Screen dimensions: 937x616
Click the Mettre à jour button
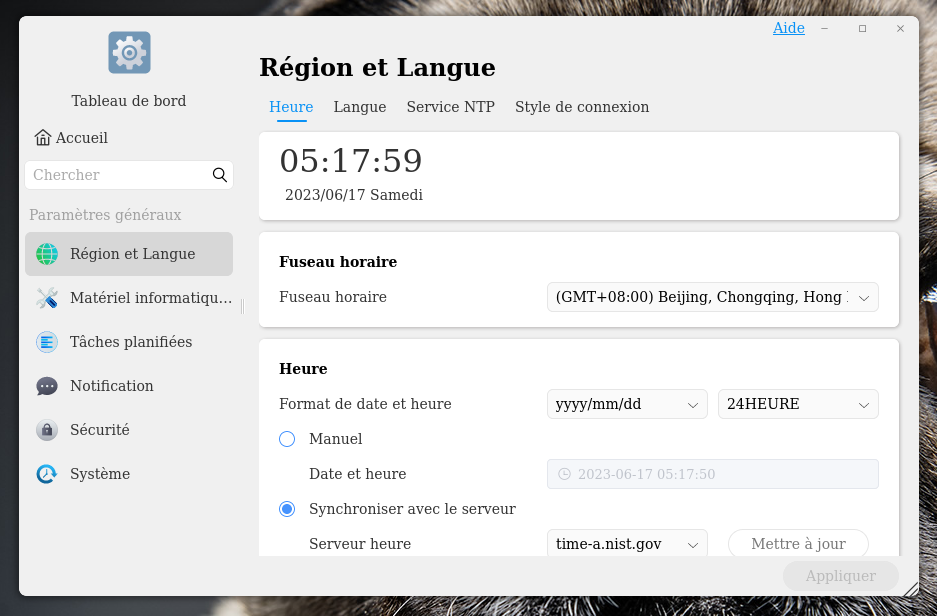click(798, 544)
